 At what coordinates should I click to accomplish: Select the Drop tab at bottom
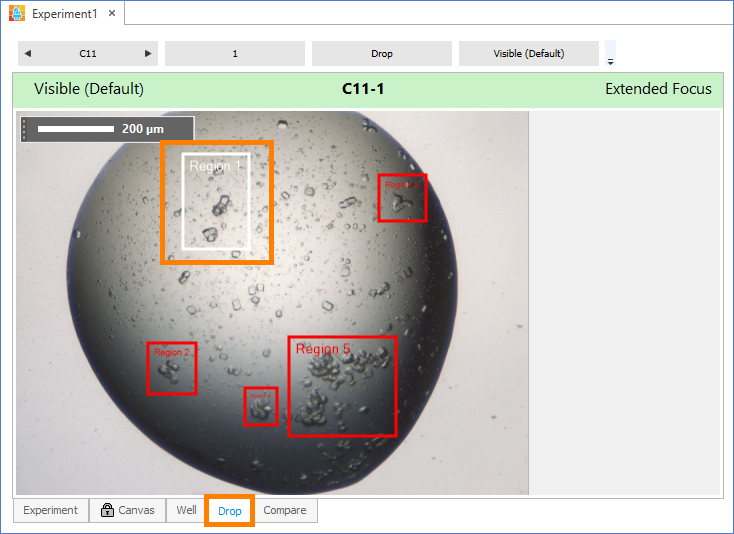coord(229,511)
